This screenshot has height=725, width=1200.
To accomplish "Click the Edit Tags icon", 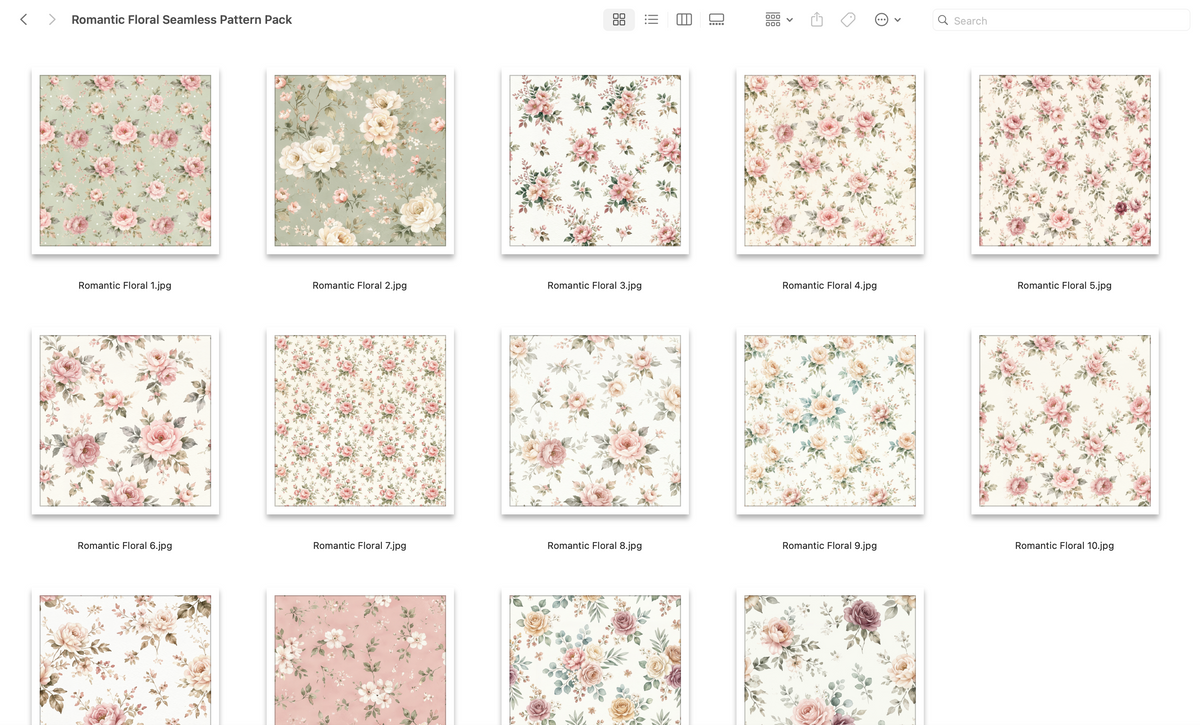I will [x=848, y=20].
